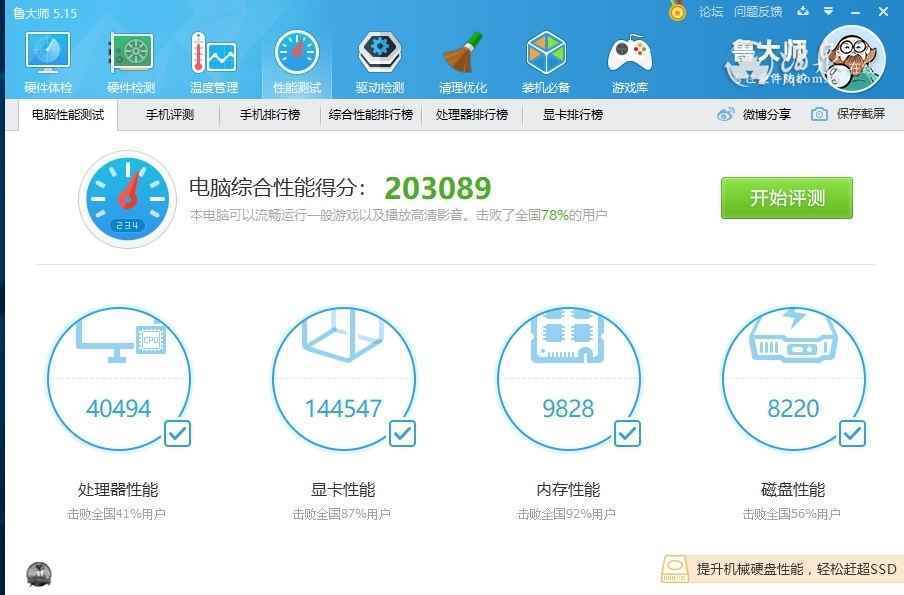Screen dimensions: 904x595
Task: Click the 击败全国56%用户 text
Action: click(792, 514)
